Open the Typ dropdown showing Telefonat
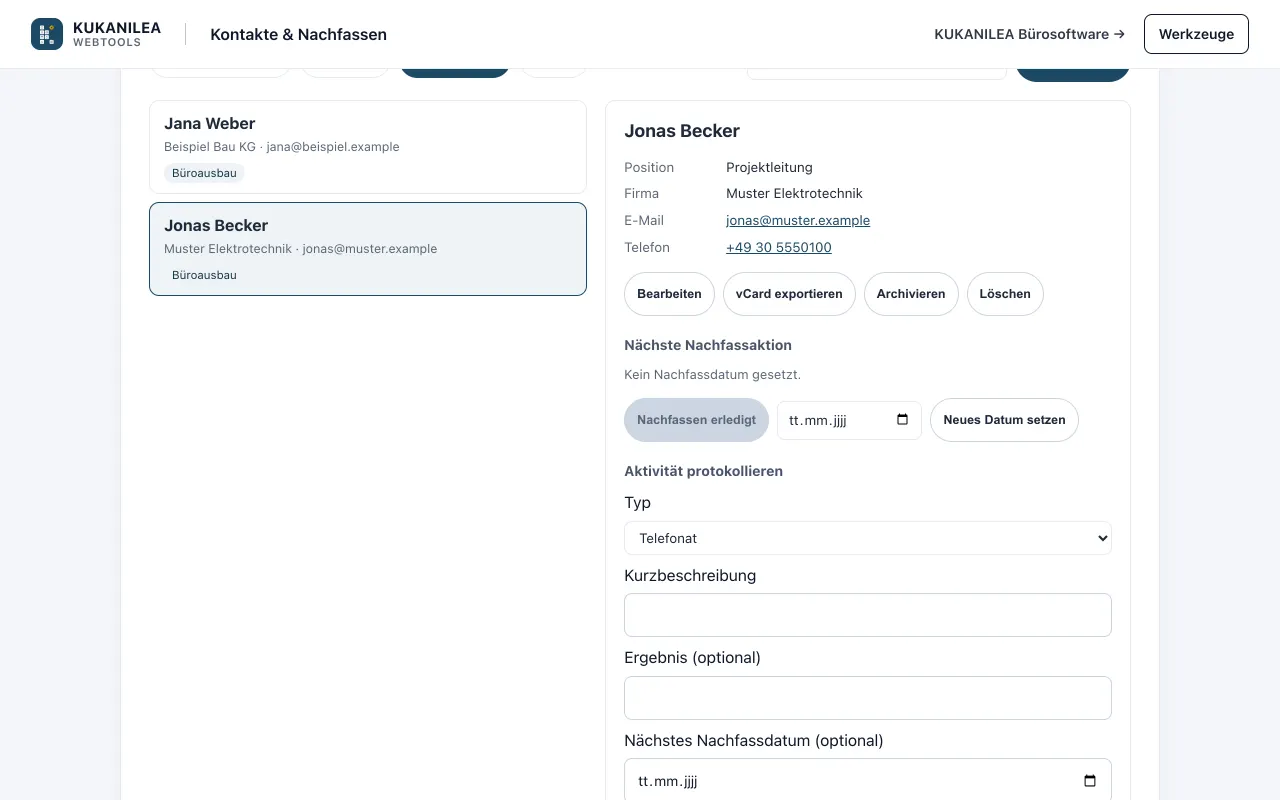This screenshot has width=1280, height=800. (868, 538)
